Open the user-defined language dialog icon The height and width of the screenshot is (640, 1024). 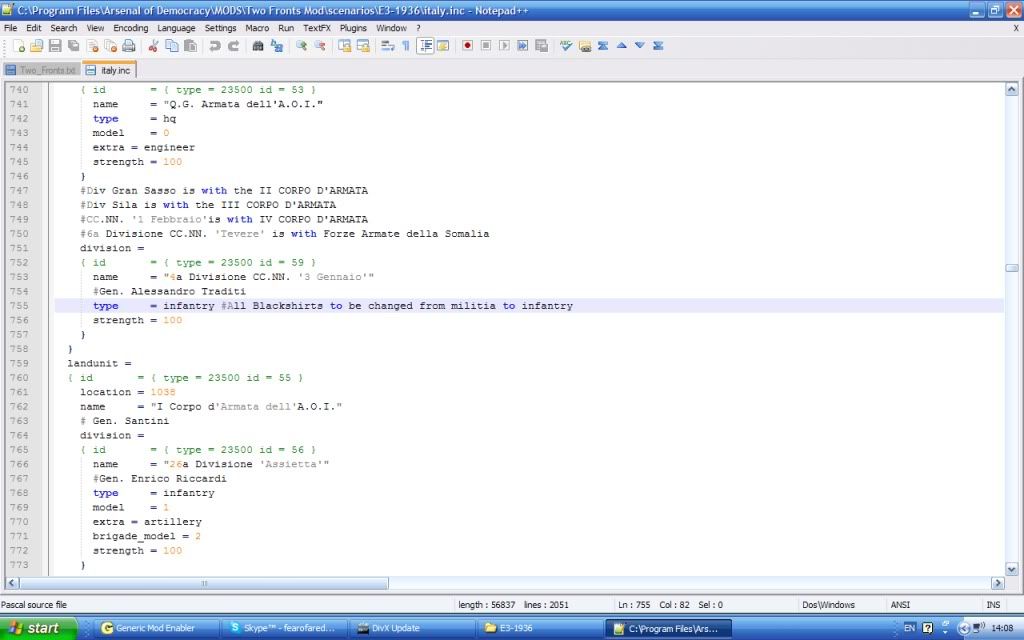tap(443, 46)
